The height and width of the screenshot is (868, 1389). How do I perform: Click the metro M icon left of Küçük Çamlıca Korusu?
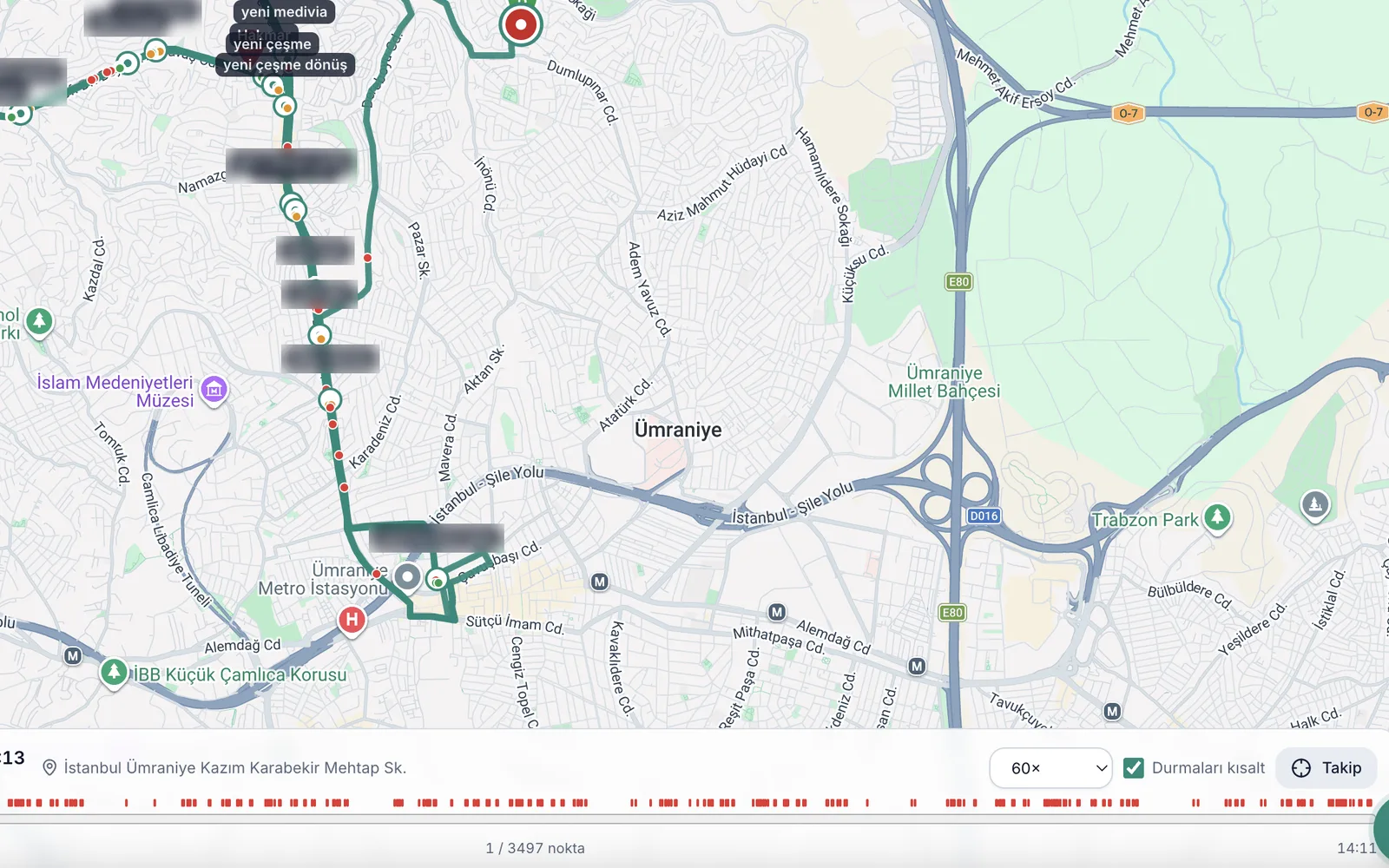[73, 656]
